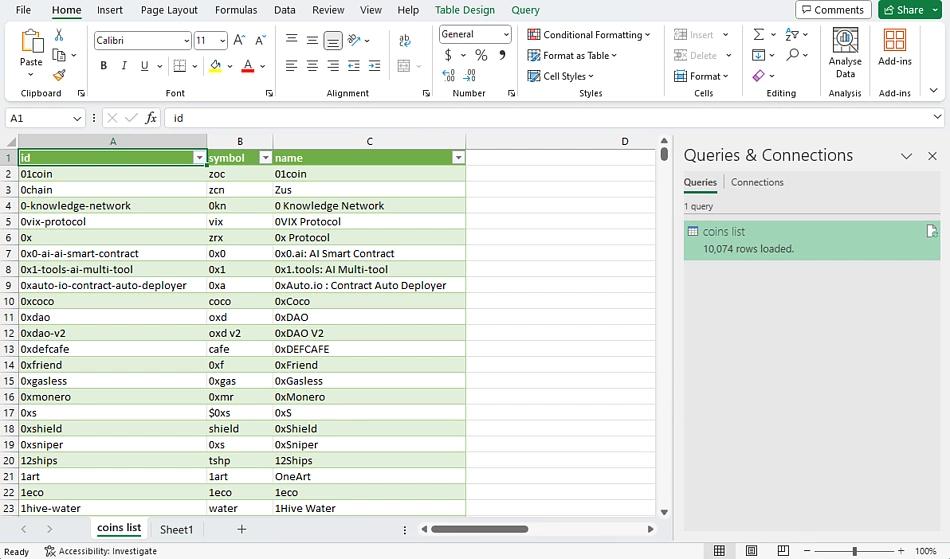The width and height of the screenshot is (950, 559).
Task: Click the Cut scissors icon
Action: point(59,35)
